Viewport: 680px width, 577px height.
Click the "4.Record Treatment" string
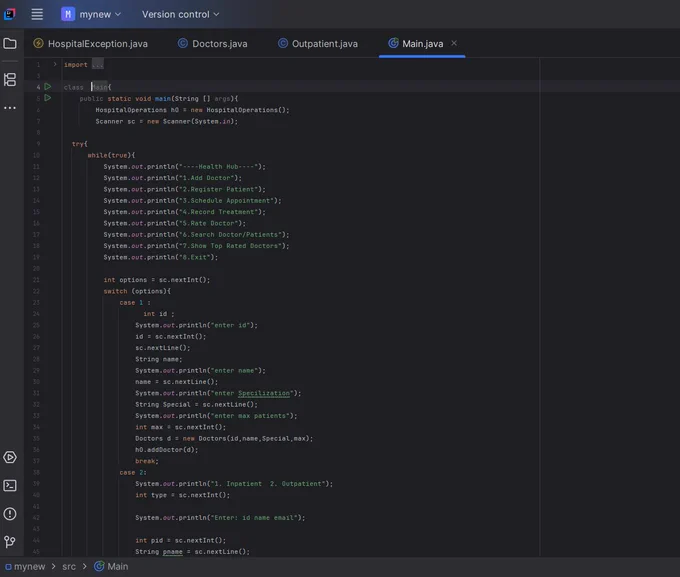coord(218,212)
